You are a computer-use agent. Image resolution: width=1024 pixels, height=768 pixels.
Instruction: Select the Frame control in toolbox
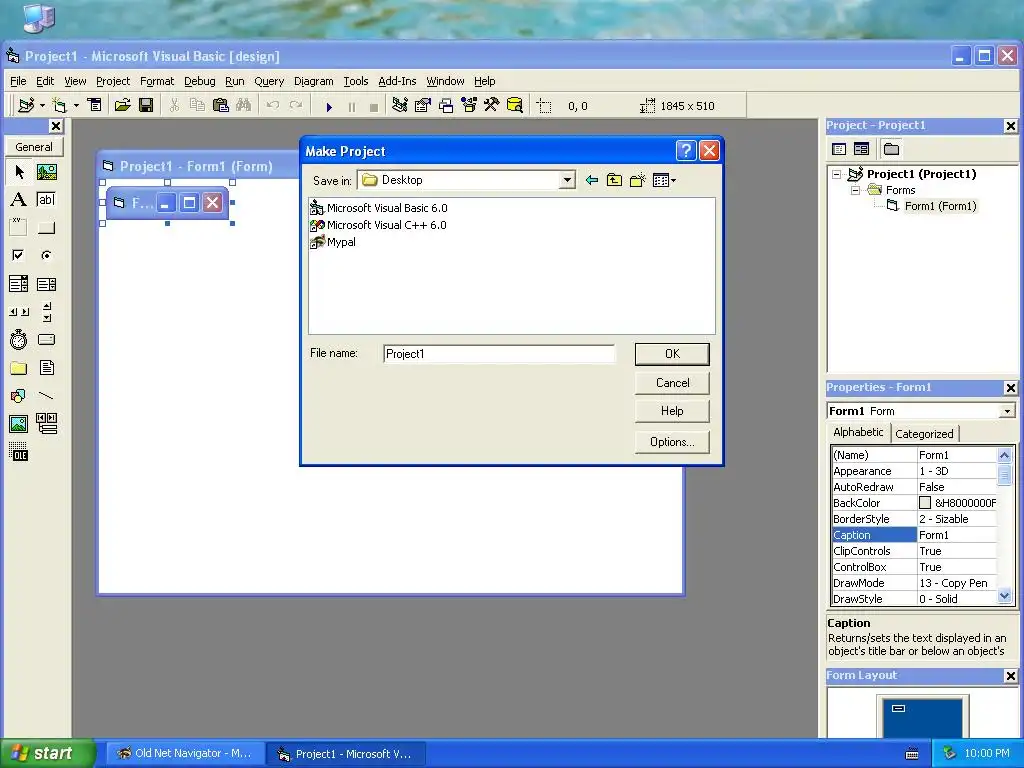coord(19,227)
